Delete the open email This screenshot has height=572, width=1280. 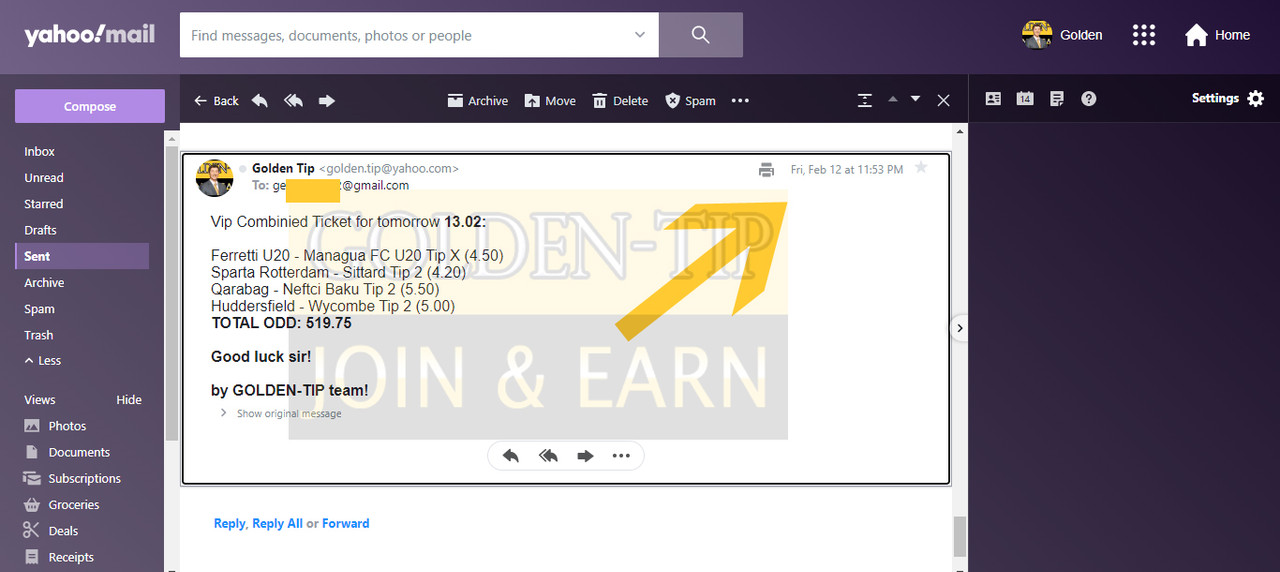620,101
